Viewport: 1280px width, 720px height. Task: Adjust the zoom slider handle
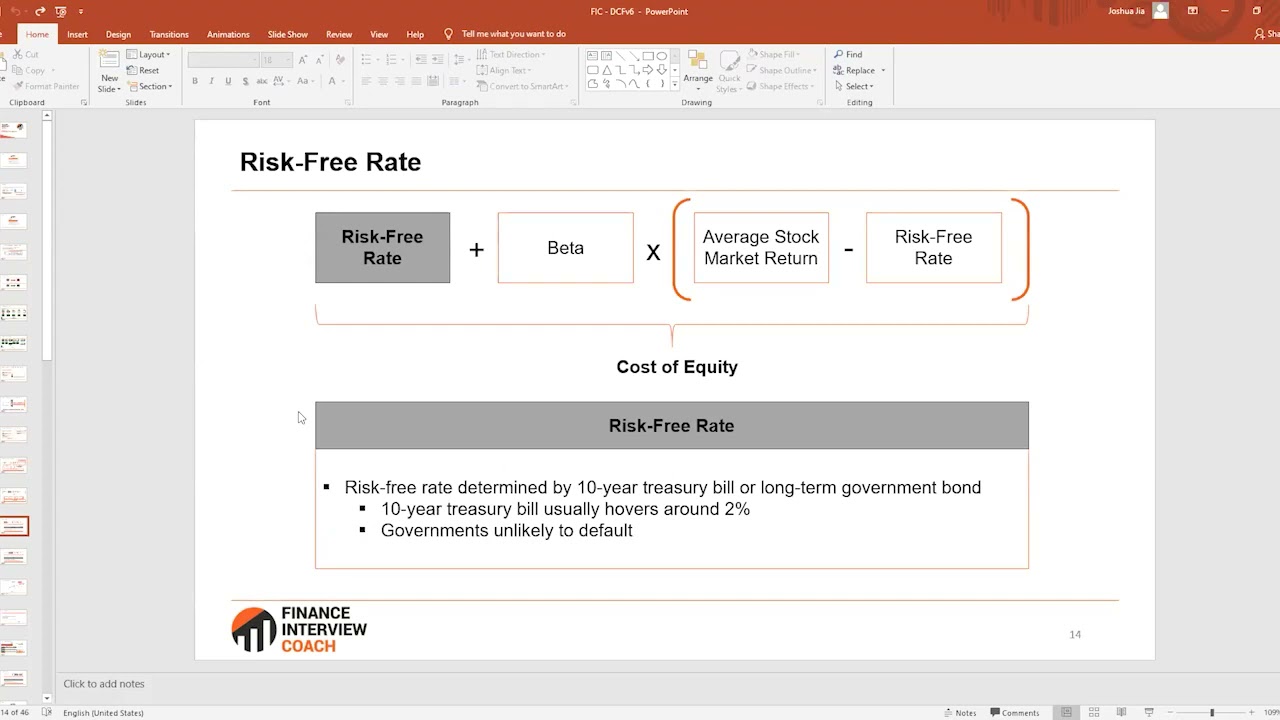(1212, 713)
